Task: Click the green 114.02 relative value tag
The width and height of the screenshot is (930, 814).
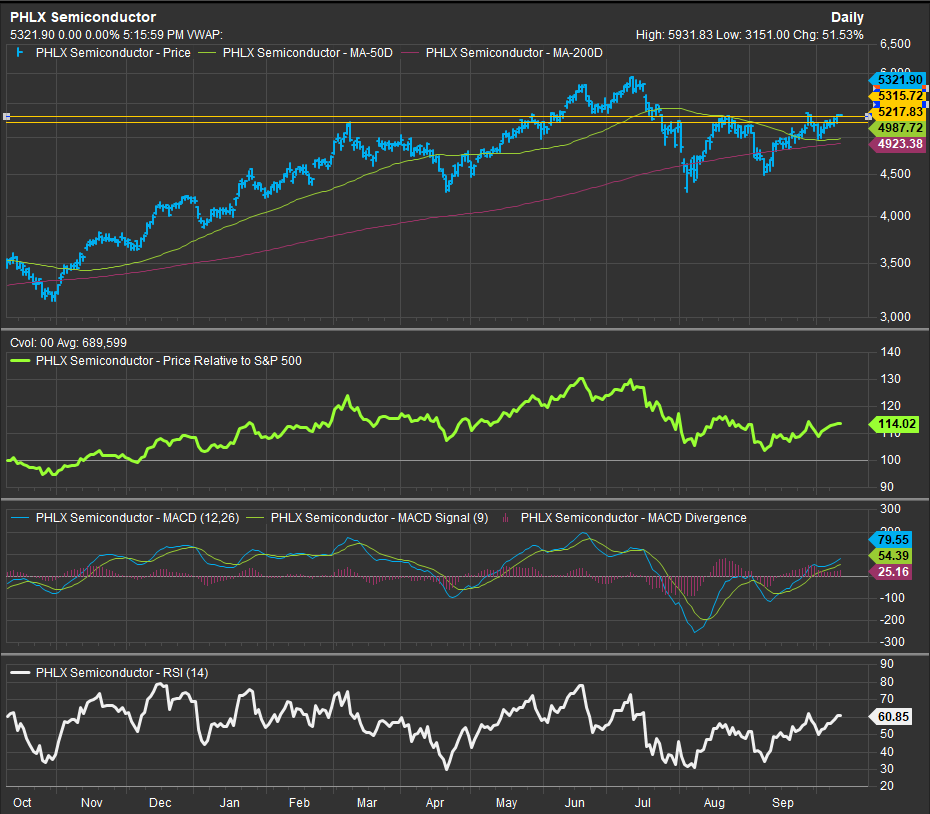Action: click(x=894, y=424)
